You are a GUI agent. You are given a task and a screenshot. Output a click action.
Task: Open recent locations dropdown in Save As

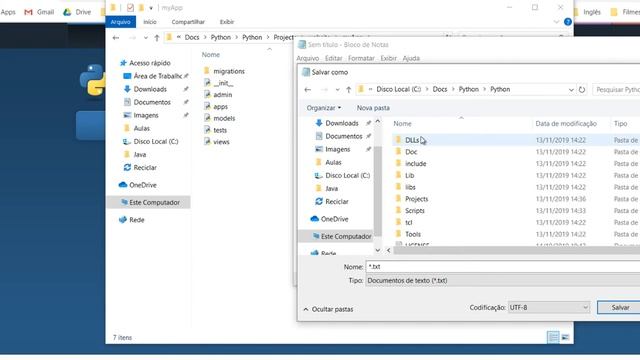(x=337, y=90)
